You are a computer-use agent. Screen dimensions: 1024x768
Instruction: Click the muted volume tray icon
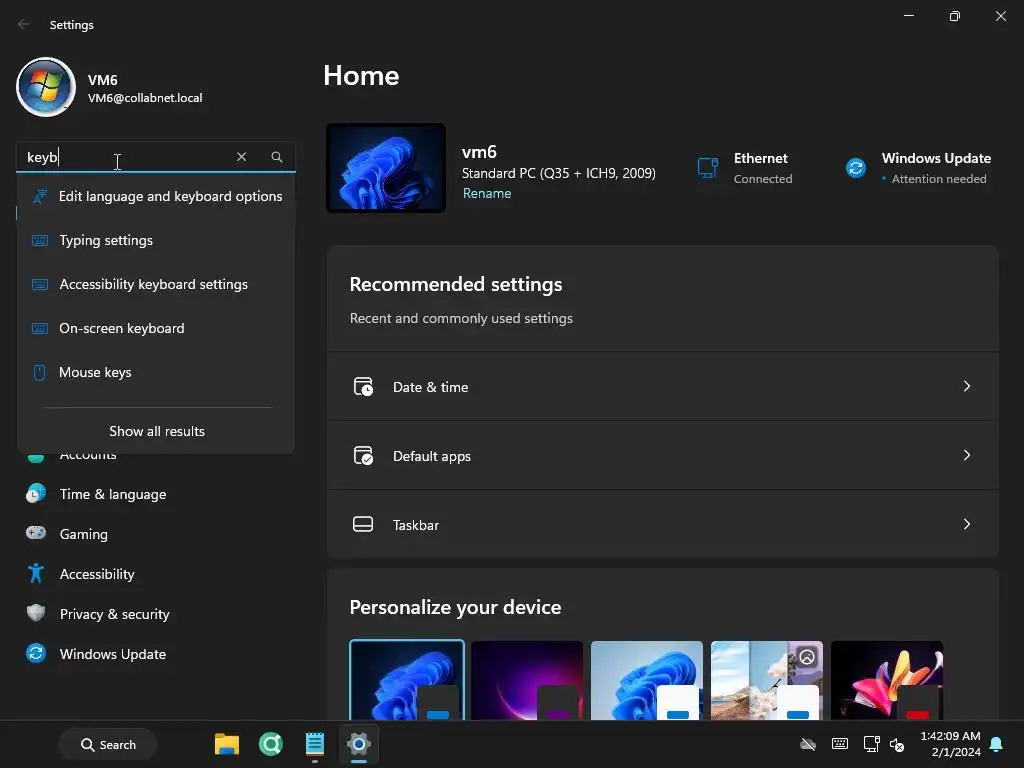coord(897,744)
